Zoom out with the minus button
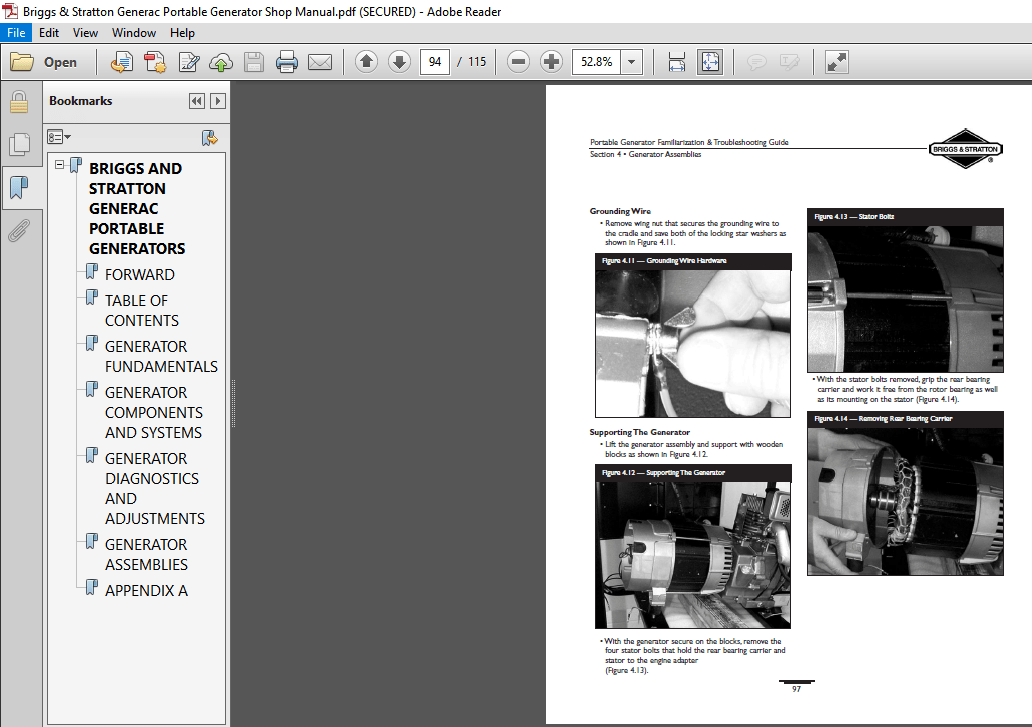The height and width of the screenshot is (727, 1032). [x=519, y=62]
